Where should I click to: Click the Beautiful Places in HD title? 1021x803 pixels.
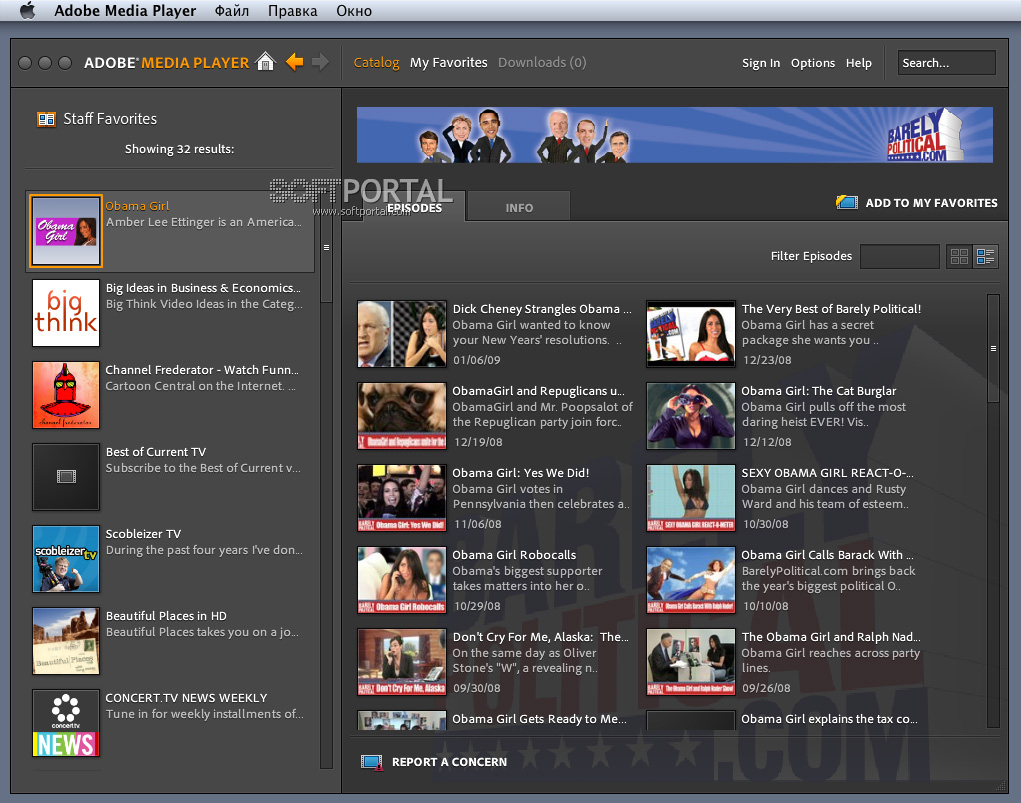click(x=166, y=616)
